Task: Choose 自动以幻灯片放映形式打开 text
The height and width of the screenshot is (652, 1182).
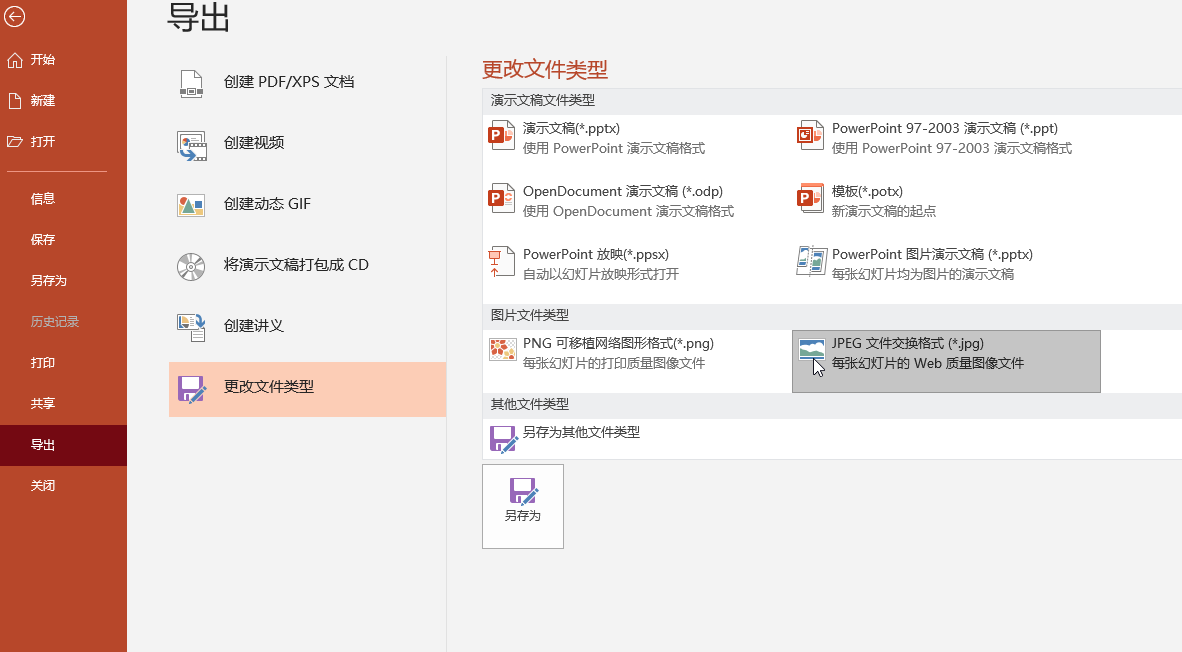Action: [601, 274]
